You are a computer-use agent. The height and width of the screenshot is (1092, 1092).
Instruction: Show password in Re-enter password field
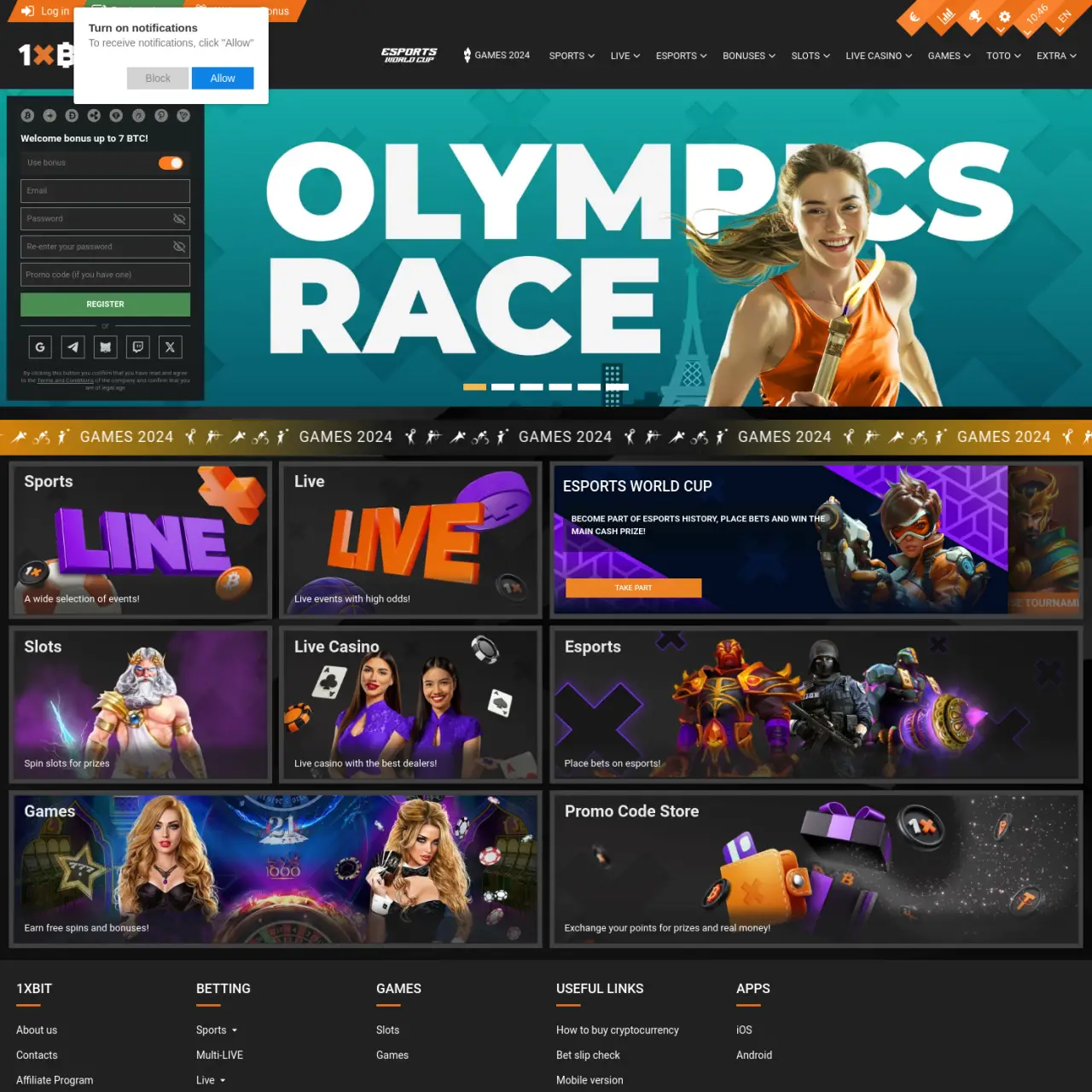179,247
